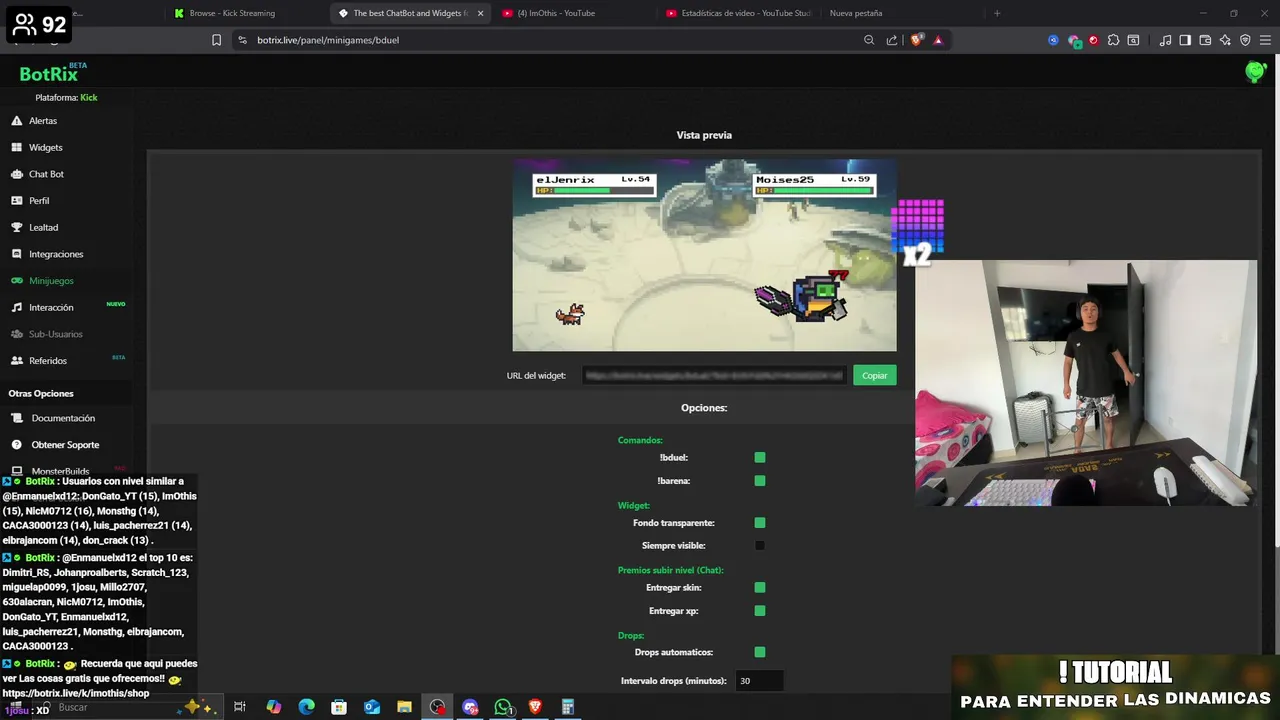Click the Minijuegos gamepad icon
The height and width of the screenshot is (720, 1280).
(x=17, y=281)
